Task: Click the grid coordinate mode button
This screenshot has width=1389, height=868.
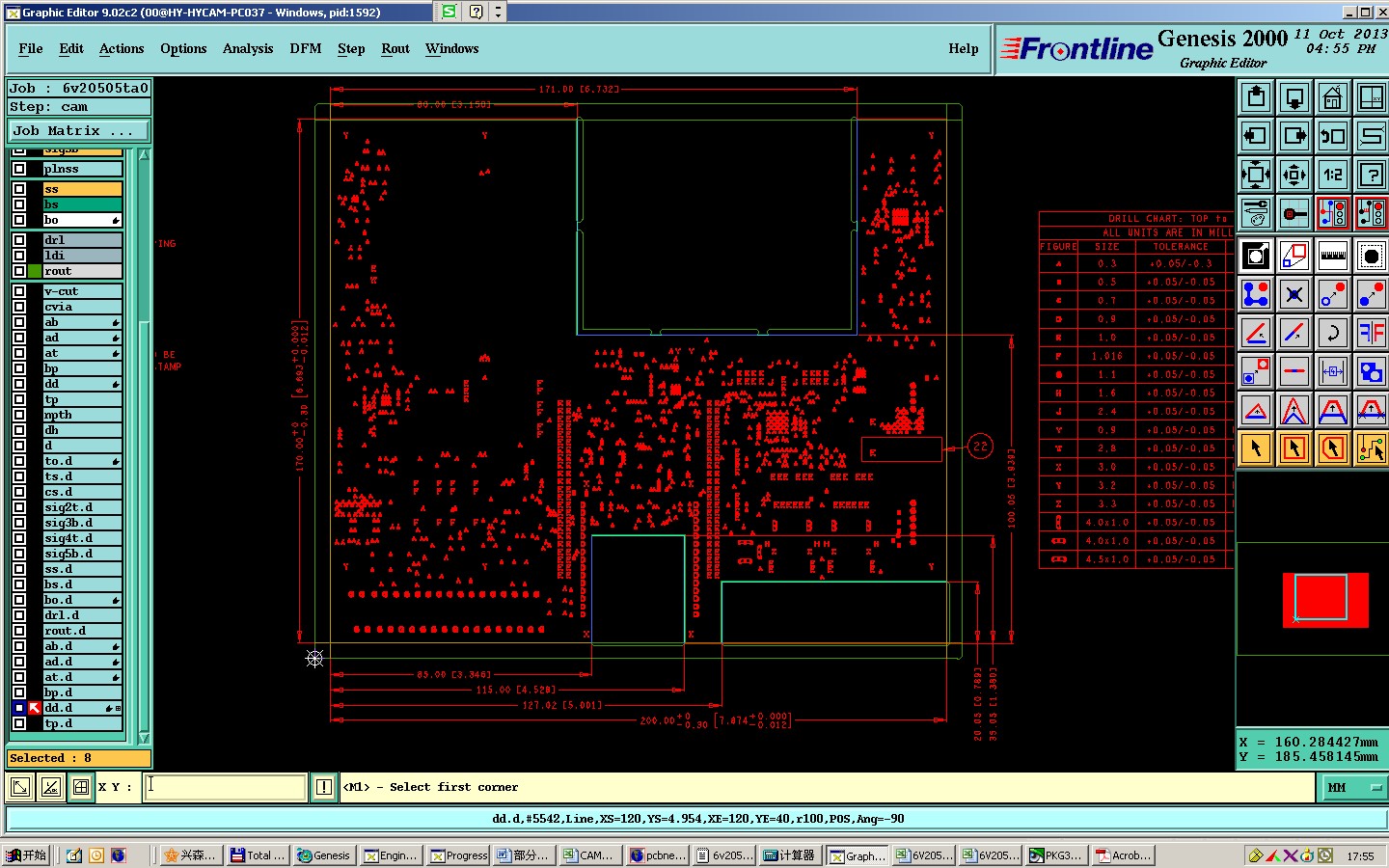Action: click(x=81, y=787)
